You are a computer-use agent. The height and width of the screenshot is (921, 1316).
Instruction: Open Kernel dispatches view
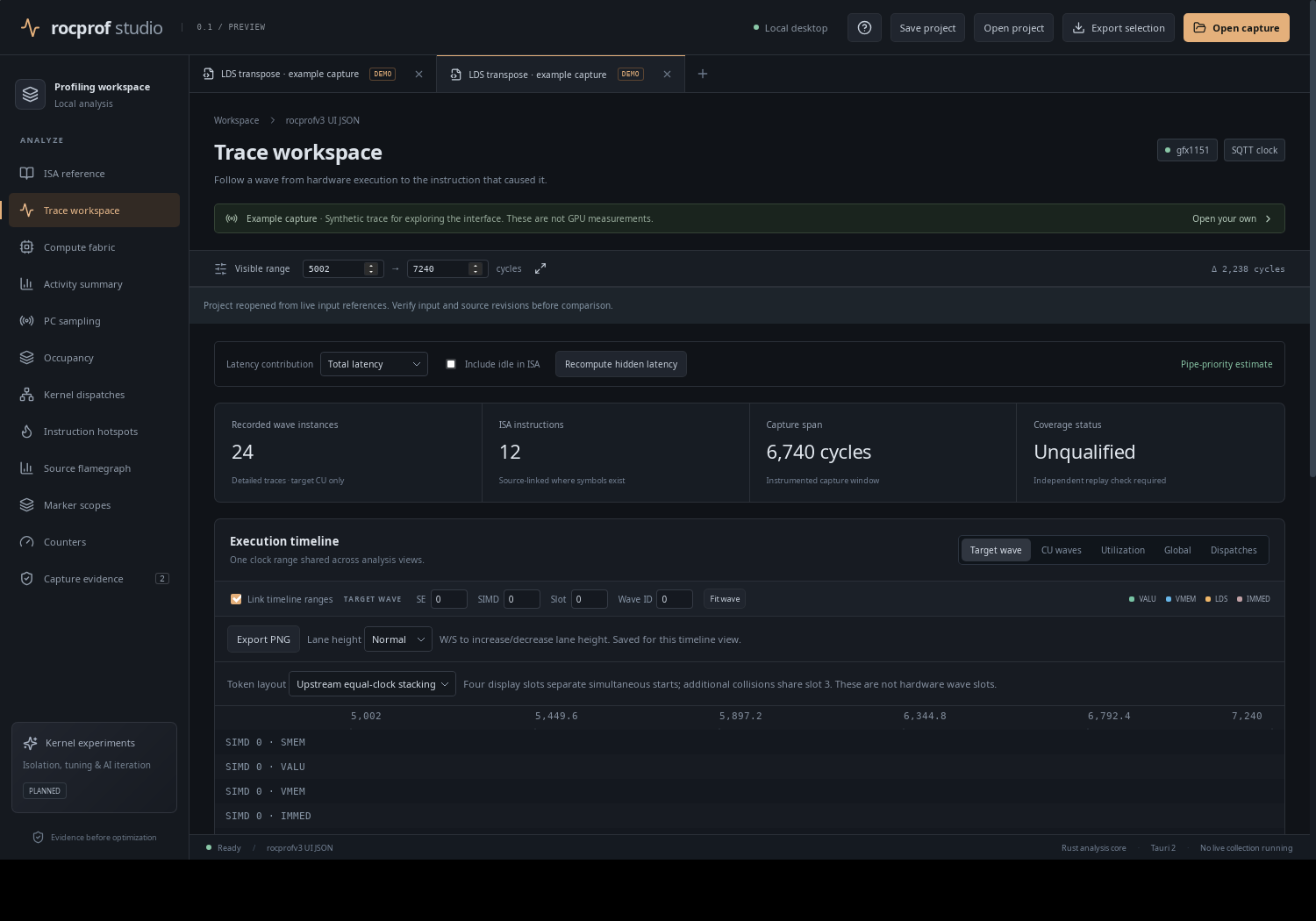94,395
